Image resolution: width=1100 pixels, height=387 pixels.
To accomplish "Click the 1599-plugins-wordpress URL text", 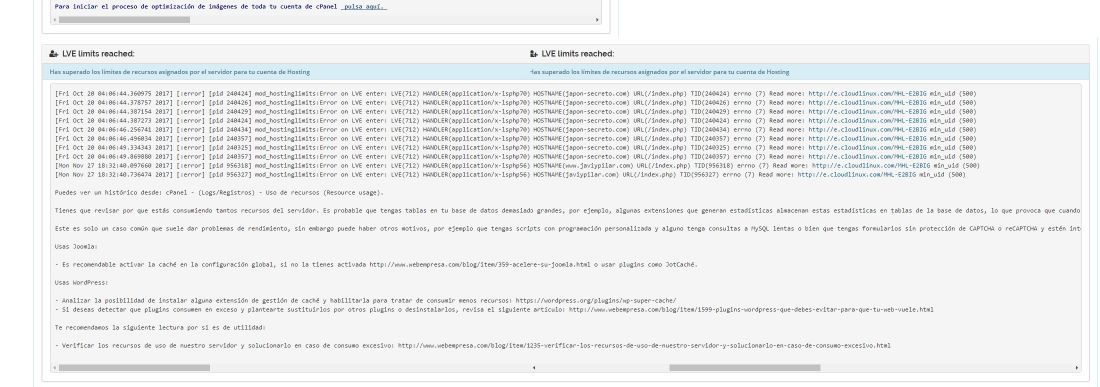I will (x=751, y=309).
